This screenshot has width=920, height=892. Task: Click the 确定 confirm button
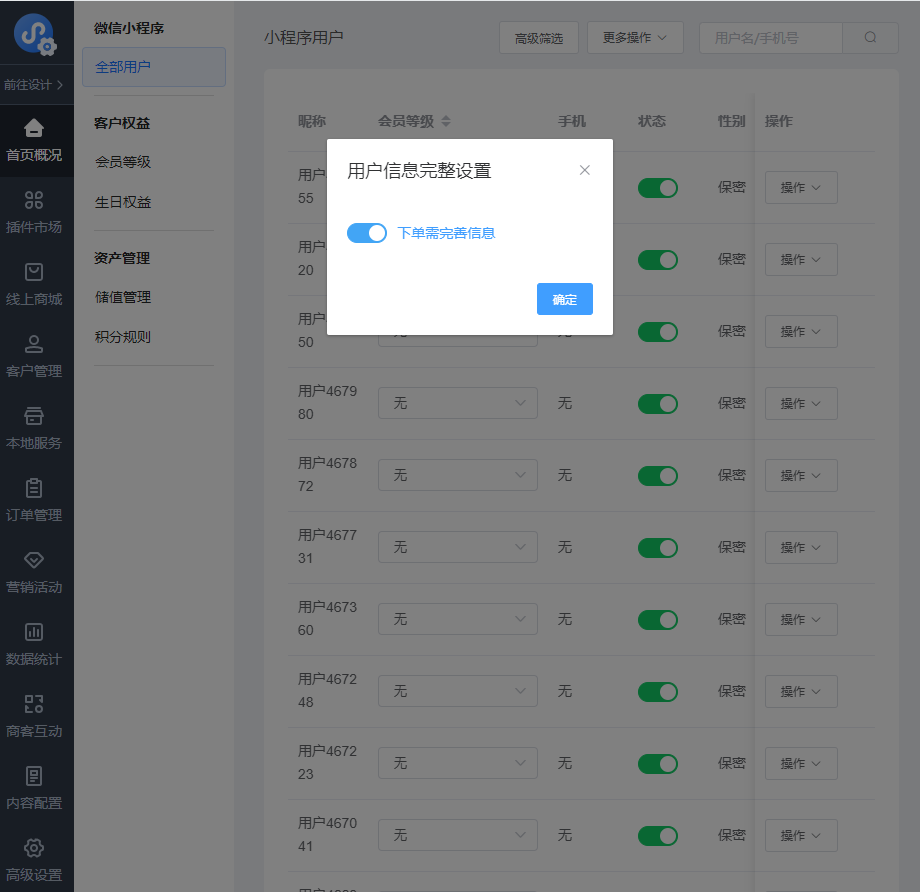point(564,299)
